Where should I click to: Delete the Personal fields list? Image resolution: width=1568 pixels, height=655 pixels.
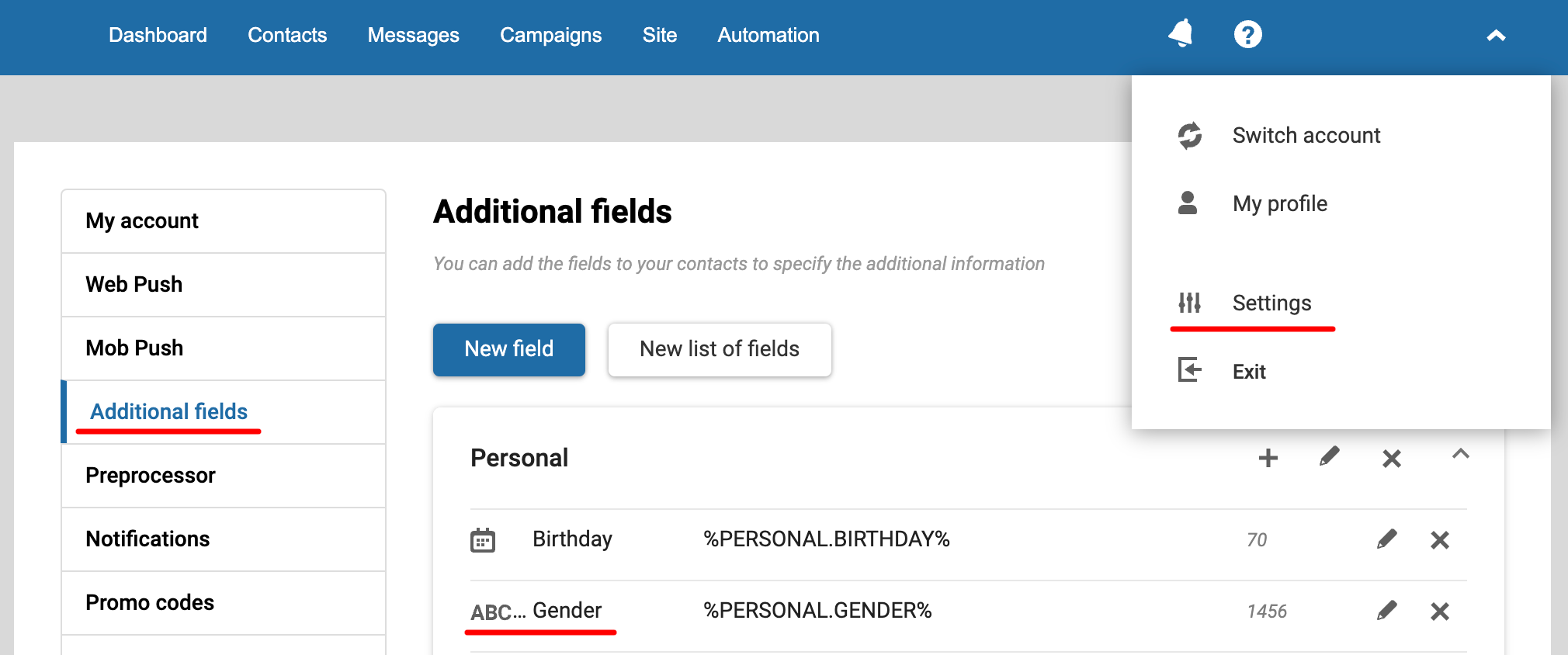click(1391, 459)
